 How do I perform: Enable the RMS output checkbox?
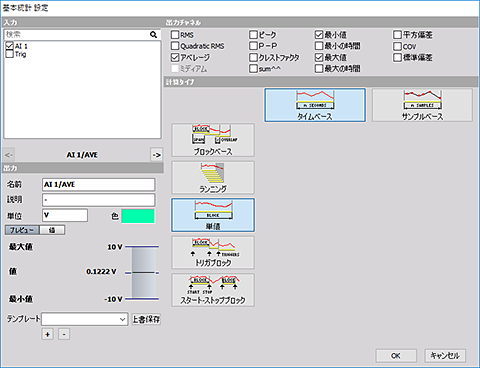coord(175,35)
